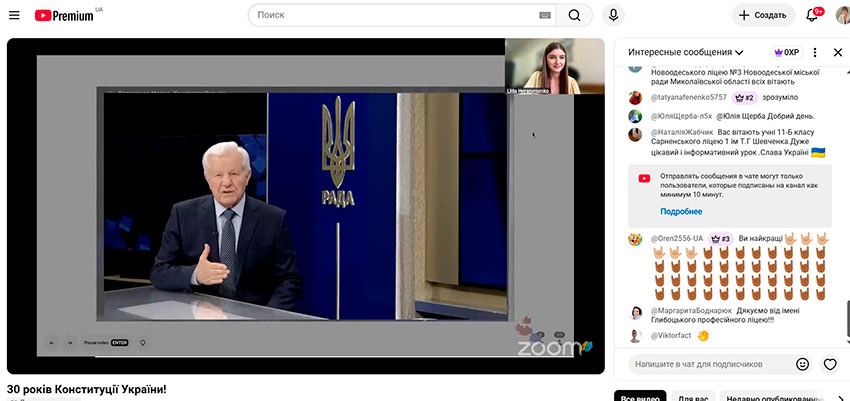Image resolution: width=850 pixels, height=401 pixels.
Task: Open ЮляЩерба commenter avatar
Action: click(x=635, y=117)
